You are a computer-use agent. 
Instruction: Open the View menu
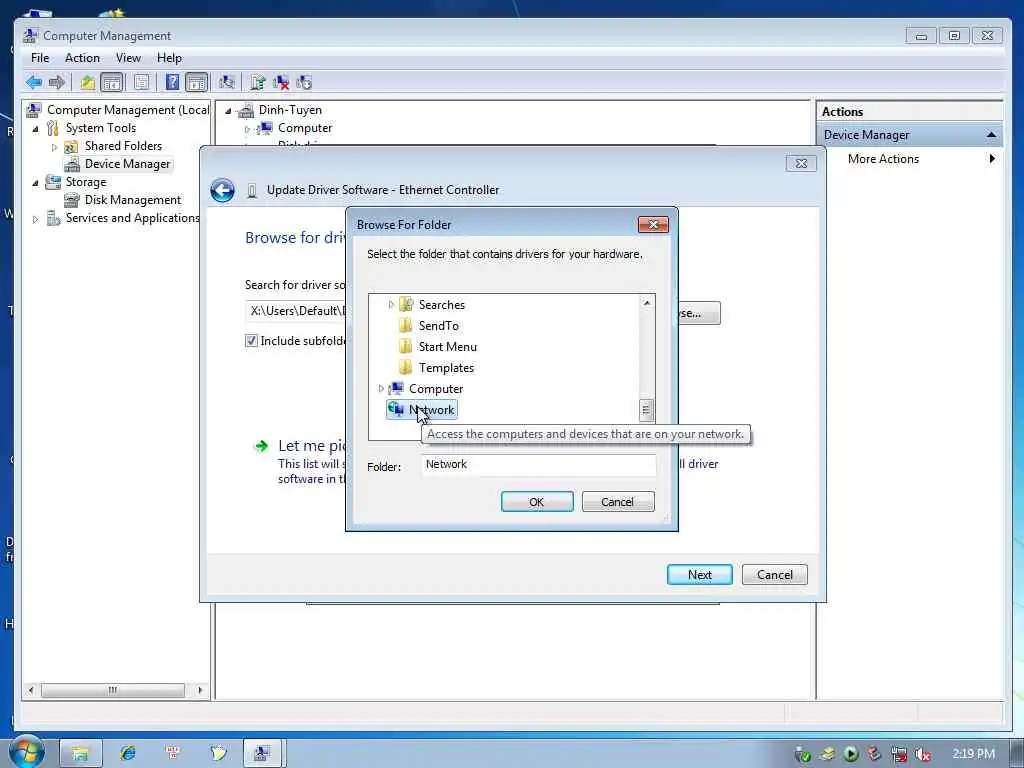[x=128, y=58]
